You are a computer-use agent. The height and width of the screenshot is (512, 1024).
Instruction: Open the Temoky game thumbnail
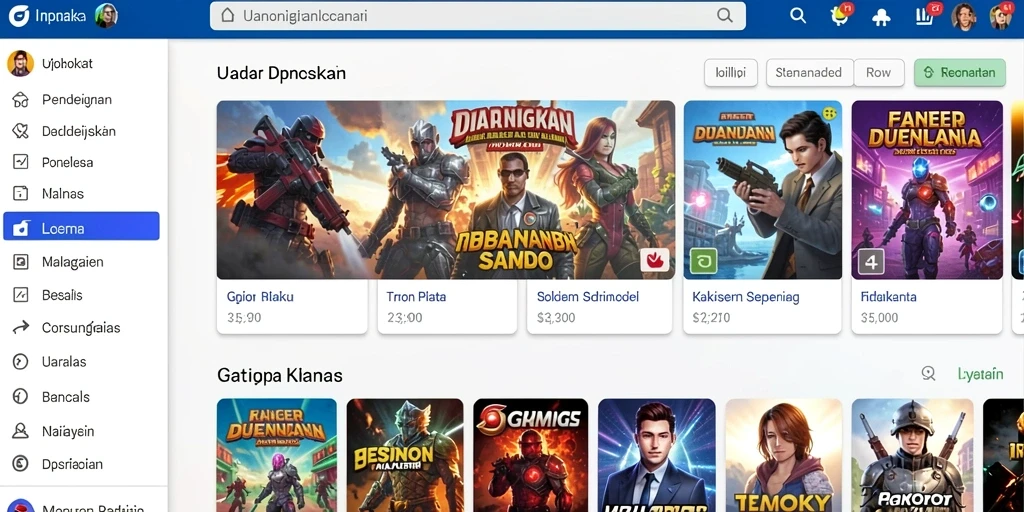(x=784, y=455)
